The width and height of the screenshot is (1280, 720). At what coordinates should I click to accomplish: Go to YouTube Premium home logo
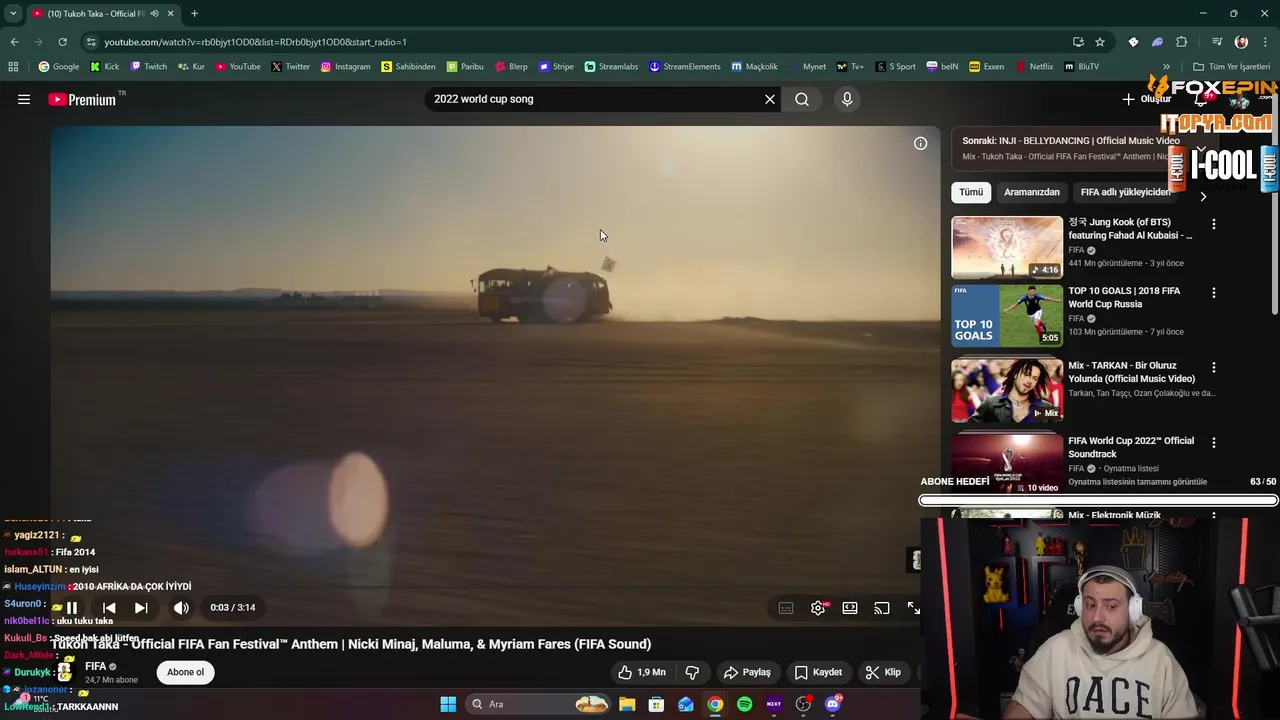tap(82, 99)
